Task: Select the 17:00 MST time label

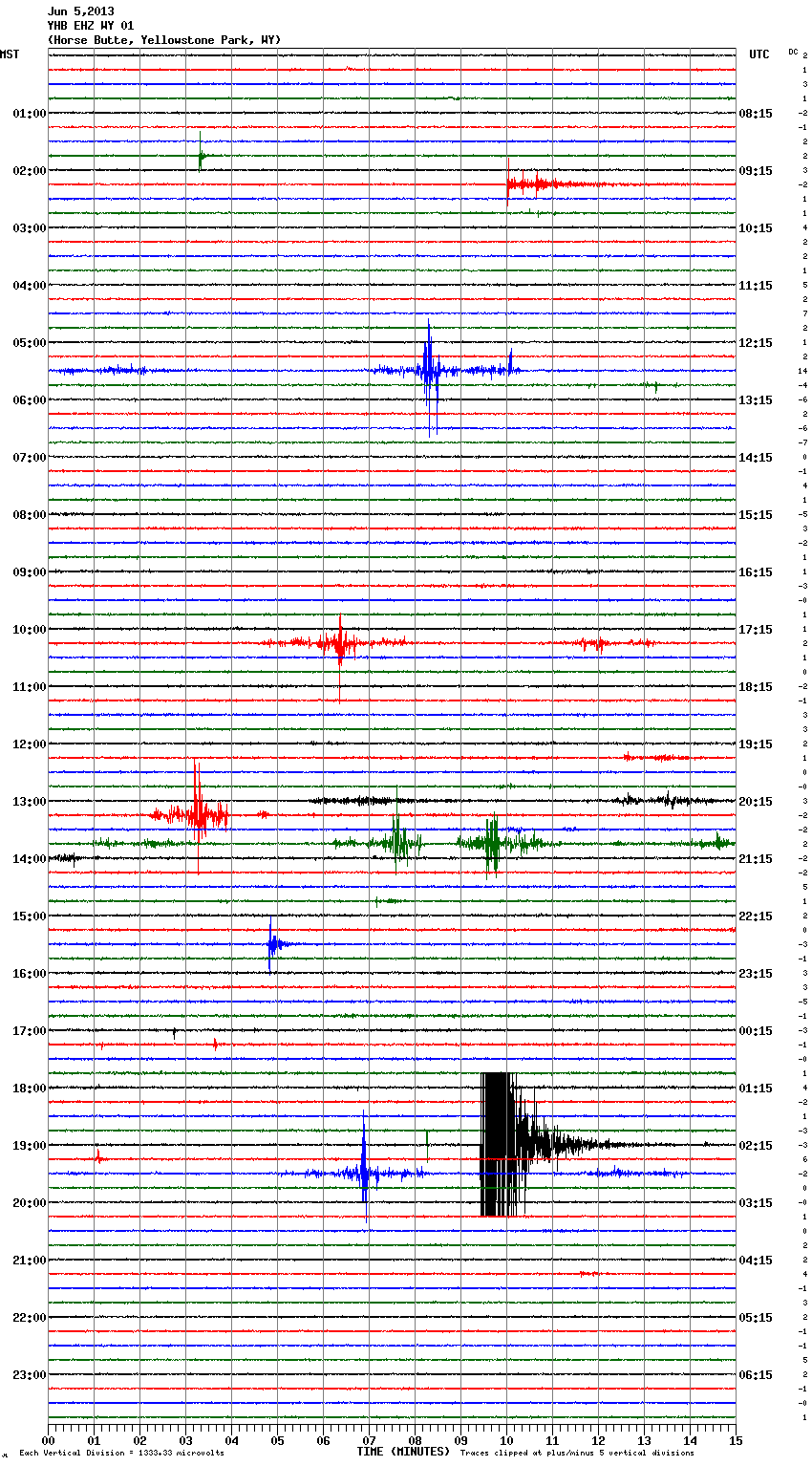Action: 30,1031
